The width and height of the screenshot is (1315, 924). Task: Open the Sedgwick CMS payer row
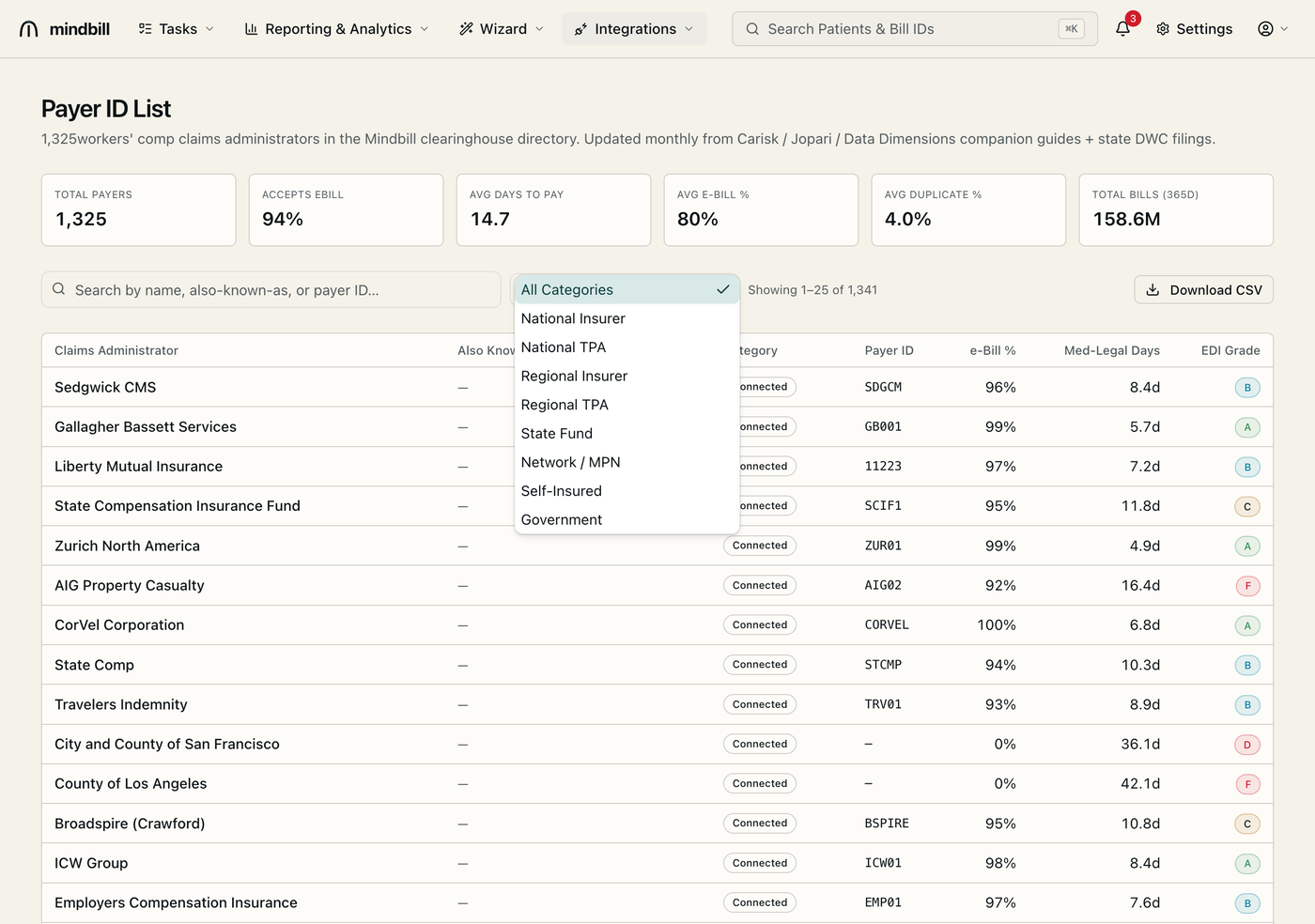[x=657, y=387]
